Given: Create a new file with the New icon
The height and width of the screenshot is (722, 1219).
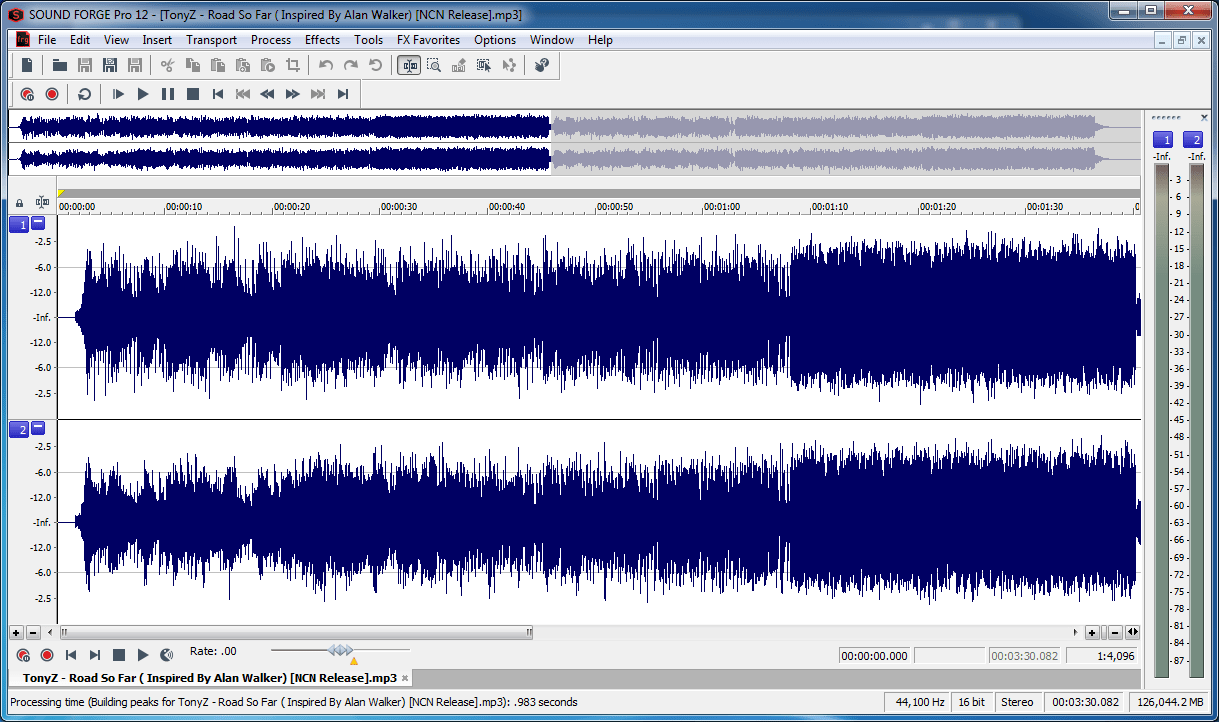Looking at the screenshot, I should [x=27, y=65].
